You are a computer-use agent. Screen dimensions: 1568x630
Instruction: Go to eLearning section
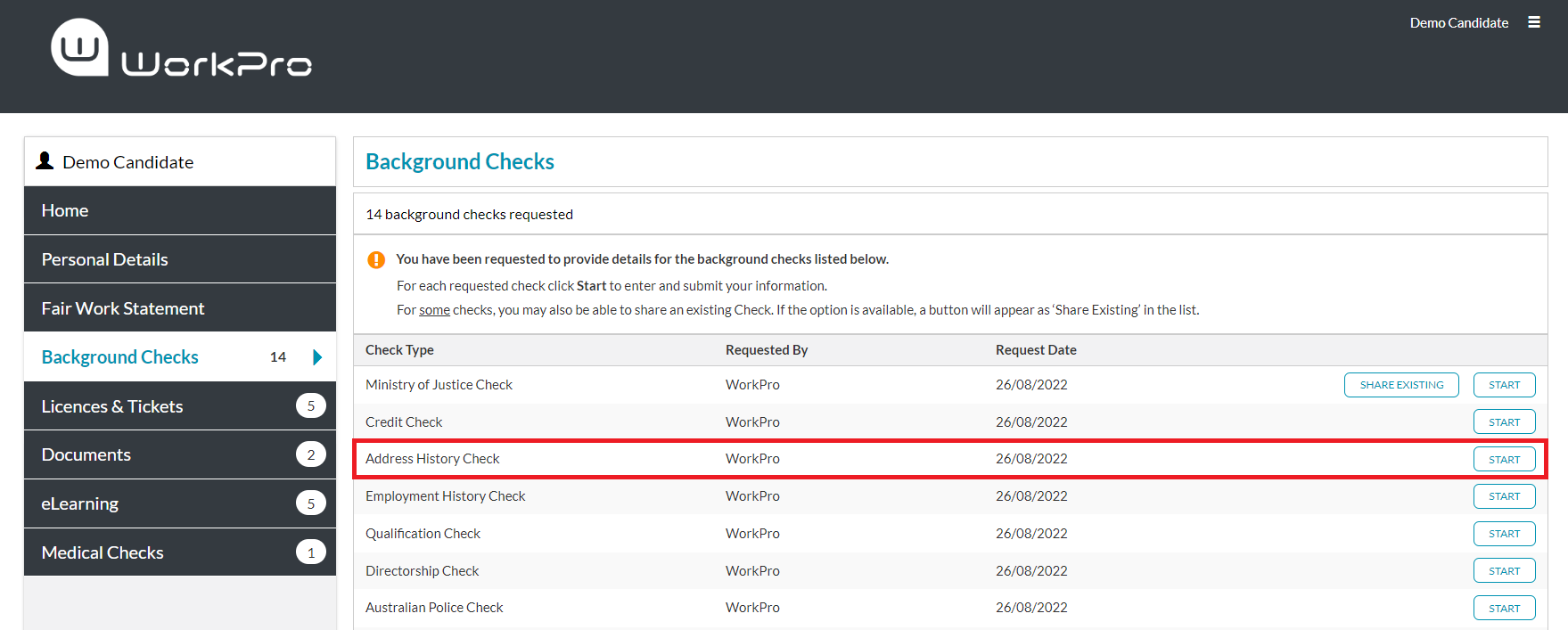click(x=180, y=503)
